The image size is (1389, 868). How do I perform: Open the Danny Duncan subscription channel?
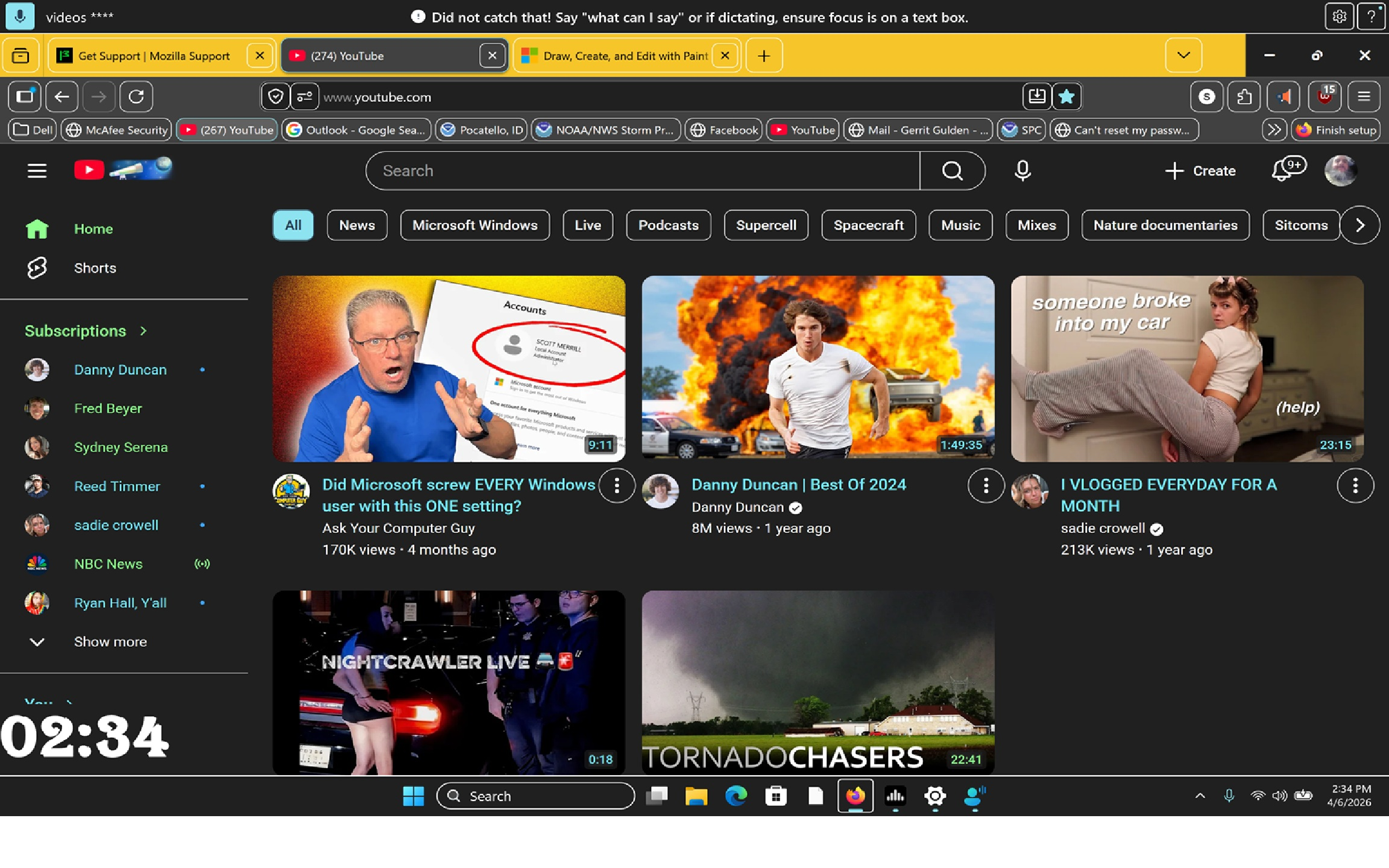tap(120, 370)
